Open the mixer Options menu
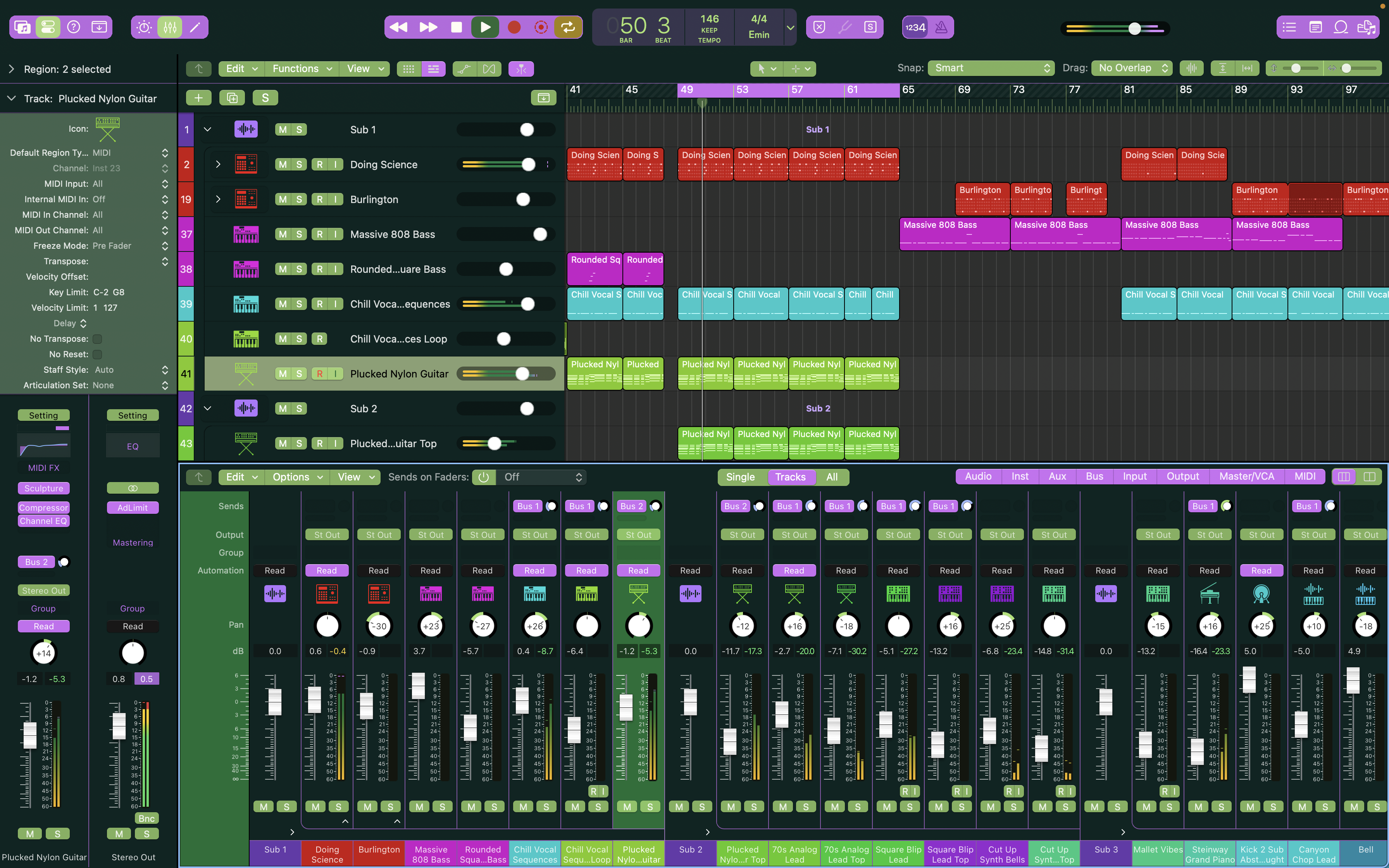The height and width of the screenshot is (868, 1389). coord(297,477)
